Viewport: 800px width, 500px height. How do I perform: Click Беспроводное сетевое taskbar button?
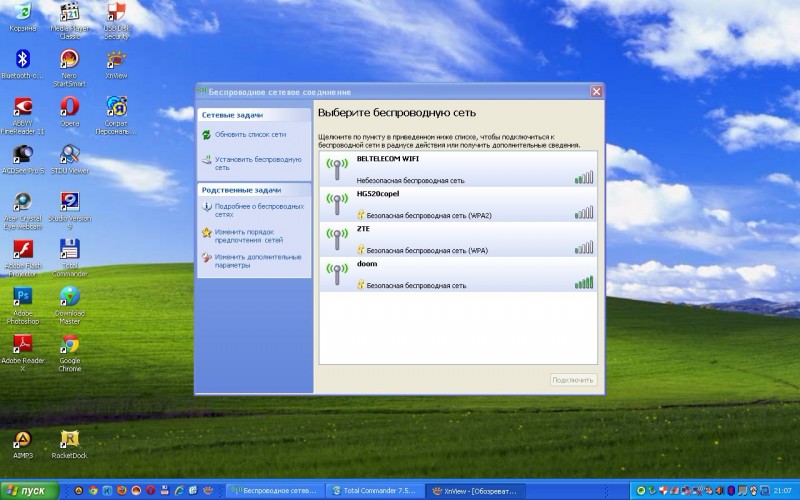coord(276,490)
